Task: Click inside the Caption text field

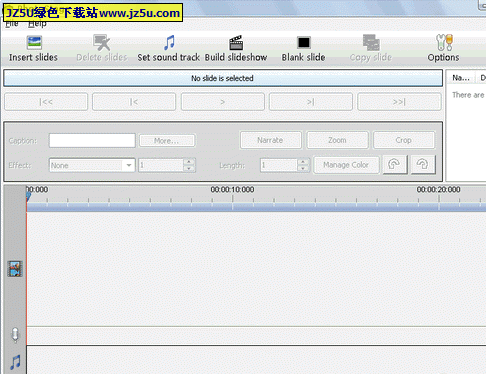Action: pos(92,140)
